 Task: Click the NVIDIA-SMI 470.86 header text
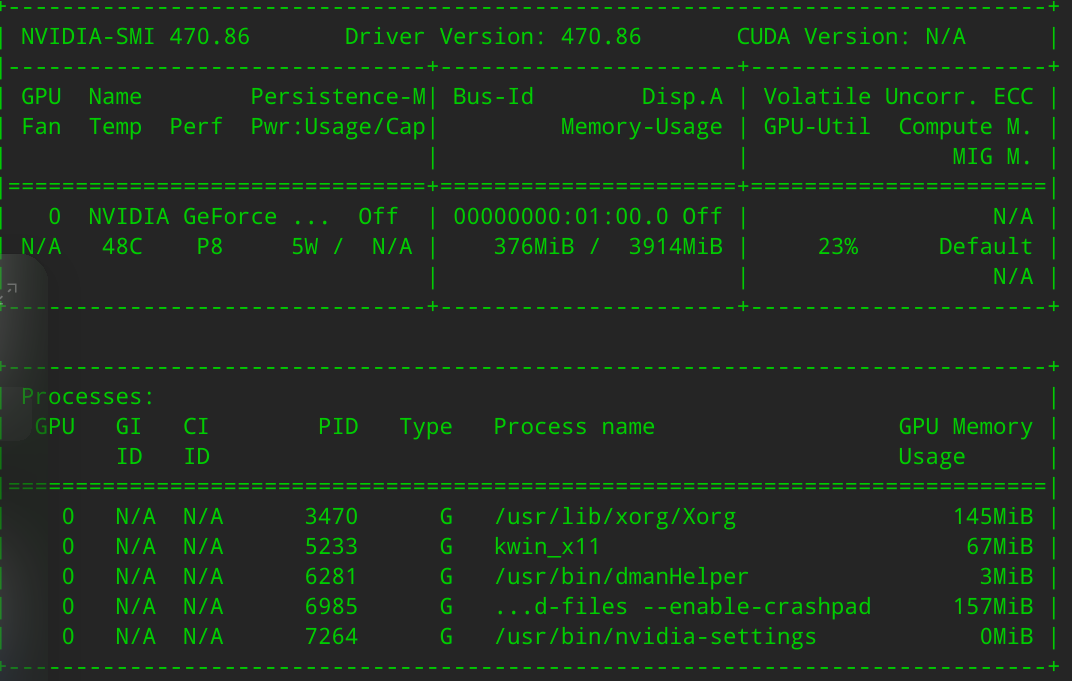[x=135, y=37]
